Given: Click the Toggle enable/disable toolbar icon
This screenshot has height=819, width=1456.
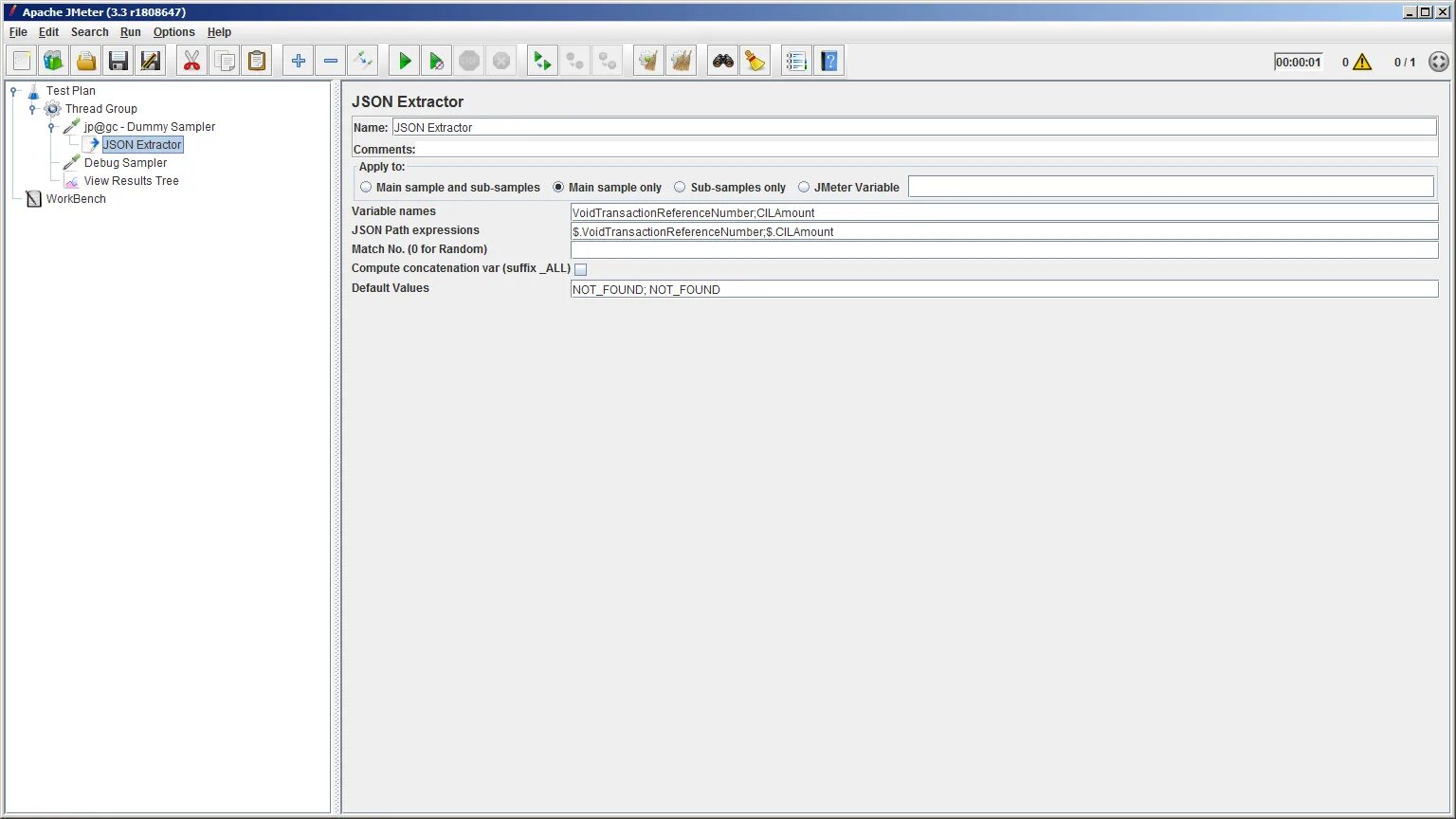Looking at the screenshot, I should tap(363, 62).
